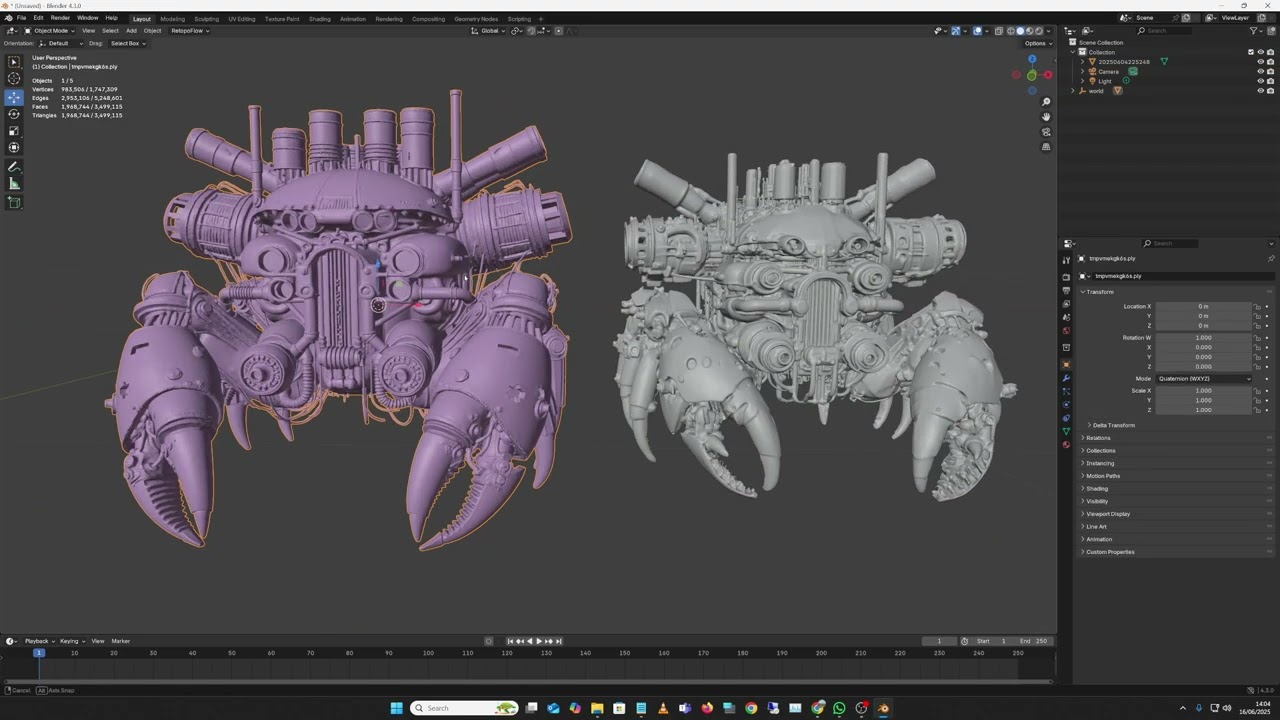
Task: Click the Scale X value field
Action: click(x=1203, y=391)
